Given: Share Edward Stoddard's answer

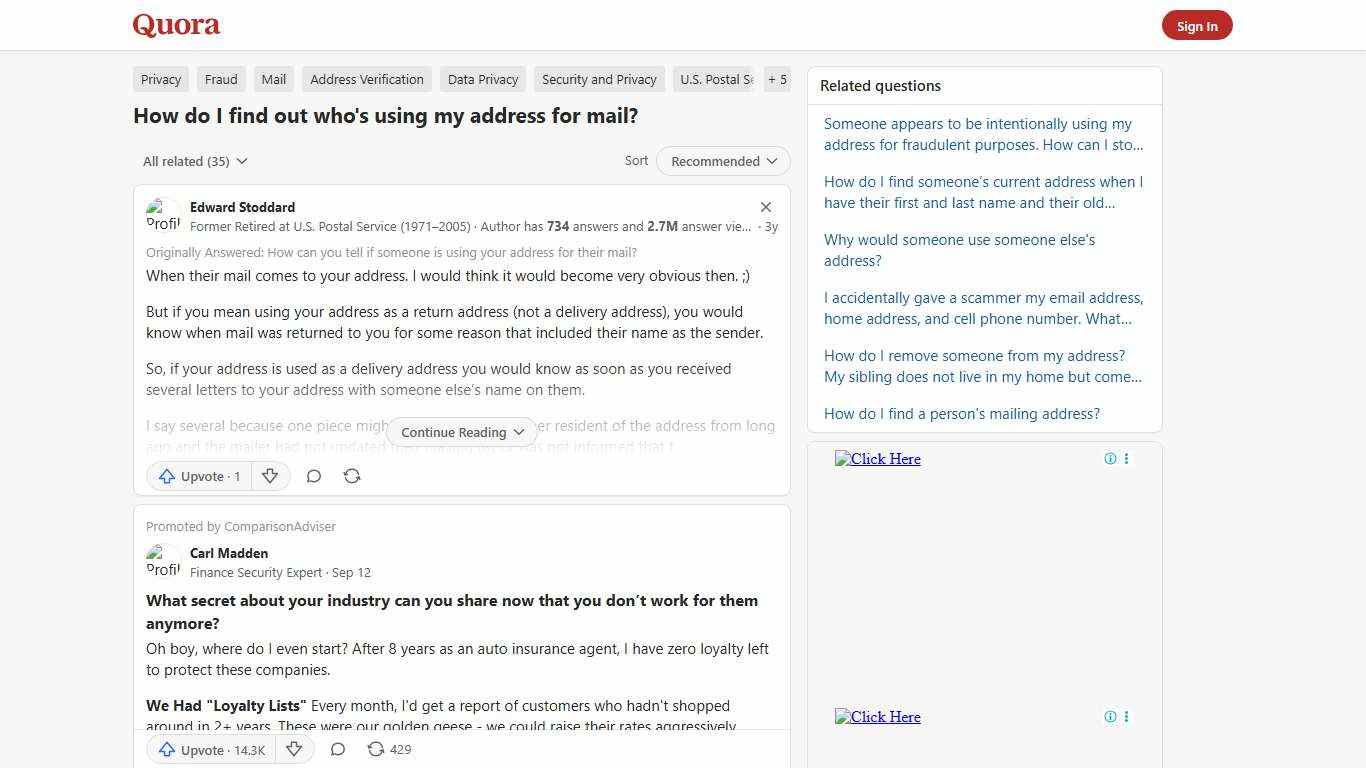Looking at the screenshot, I should pyautogui.click(x=351, y=476).
